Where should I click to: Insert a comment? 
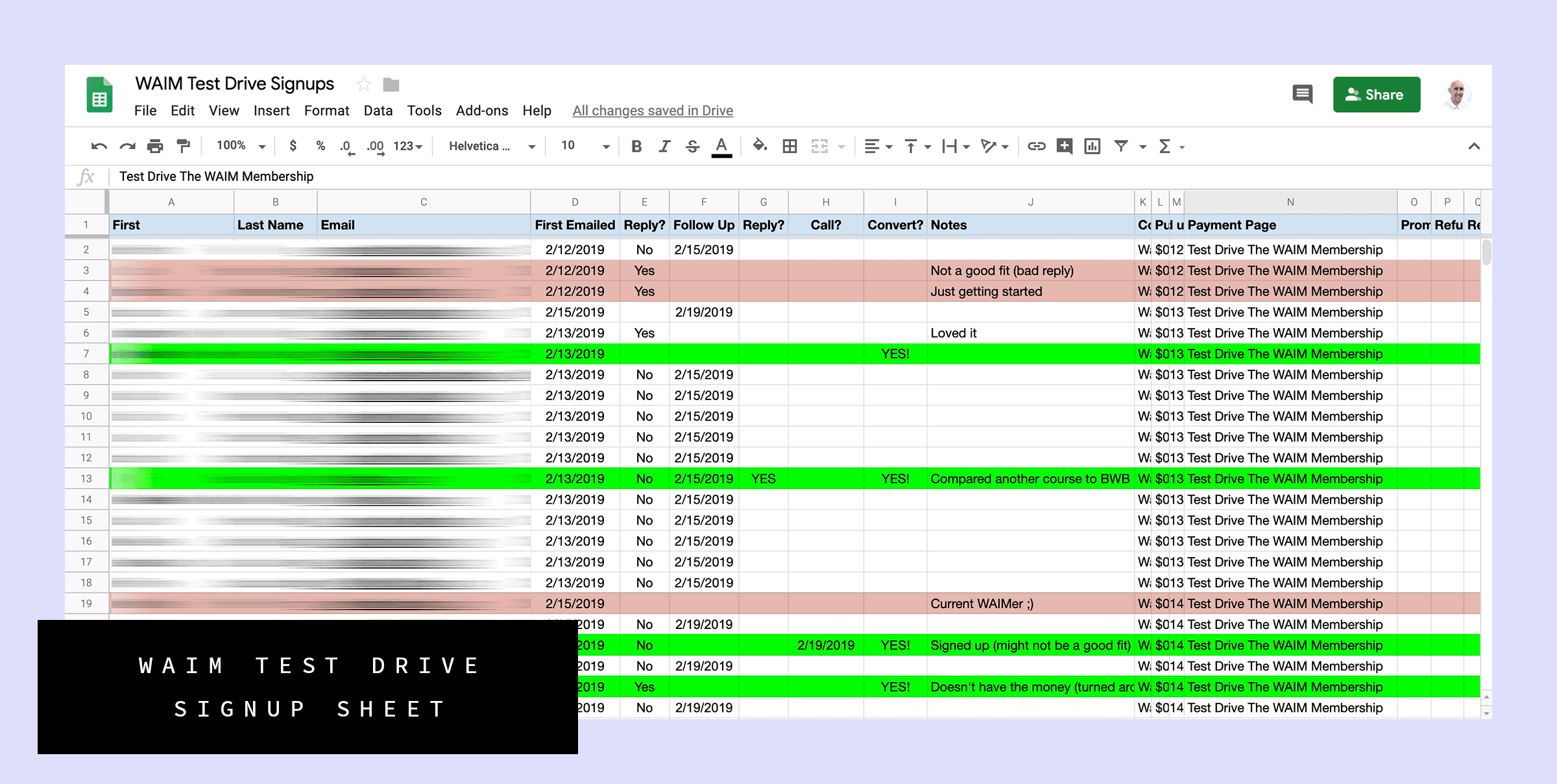[1063, 146]
